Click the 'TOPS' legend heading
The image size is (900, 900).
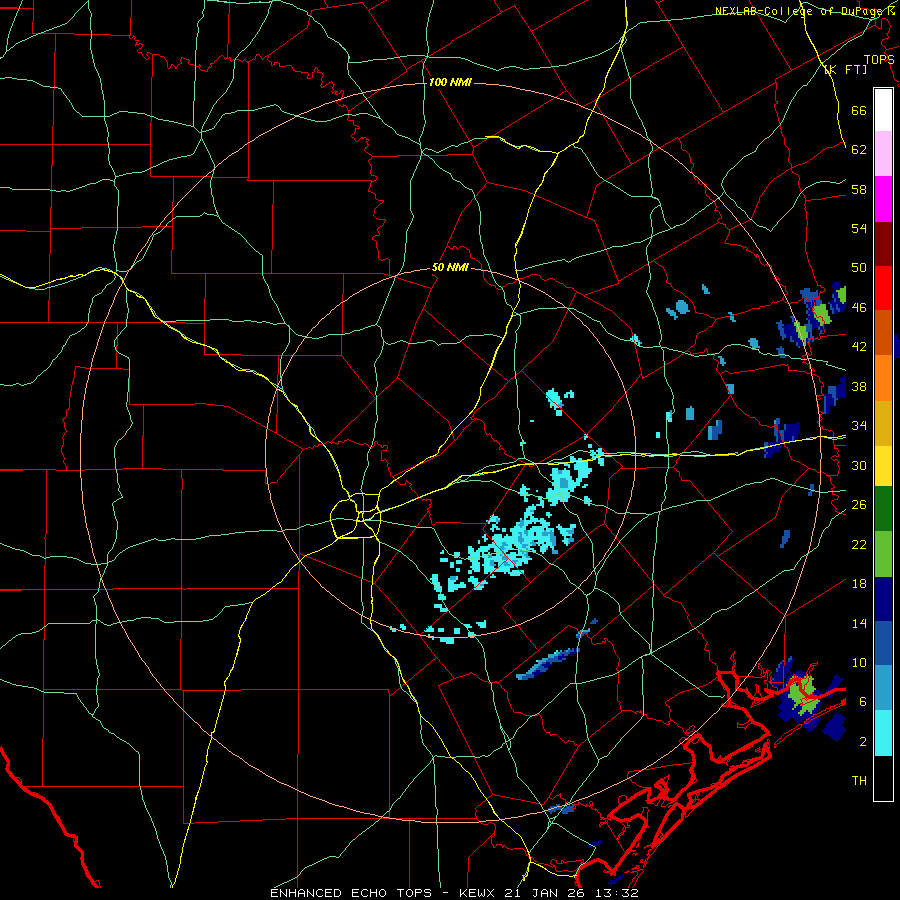click(x=879, y=60)
